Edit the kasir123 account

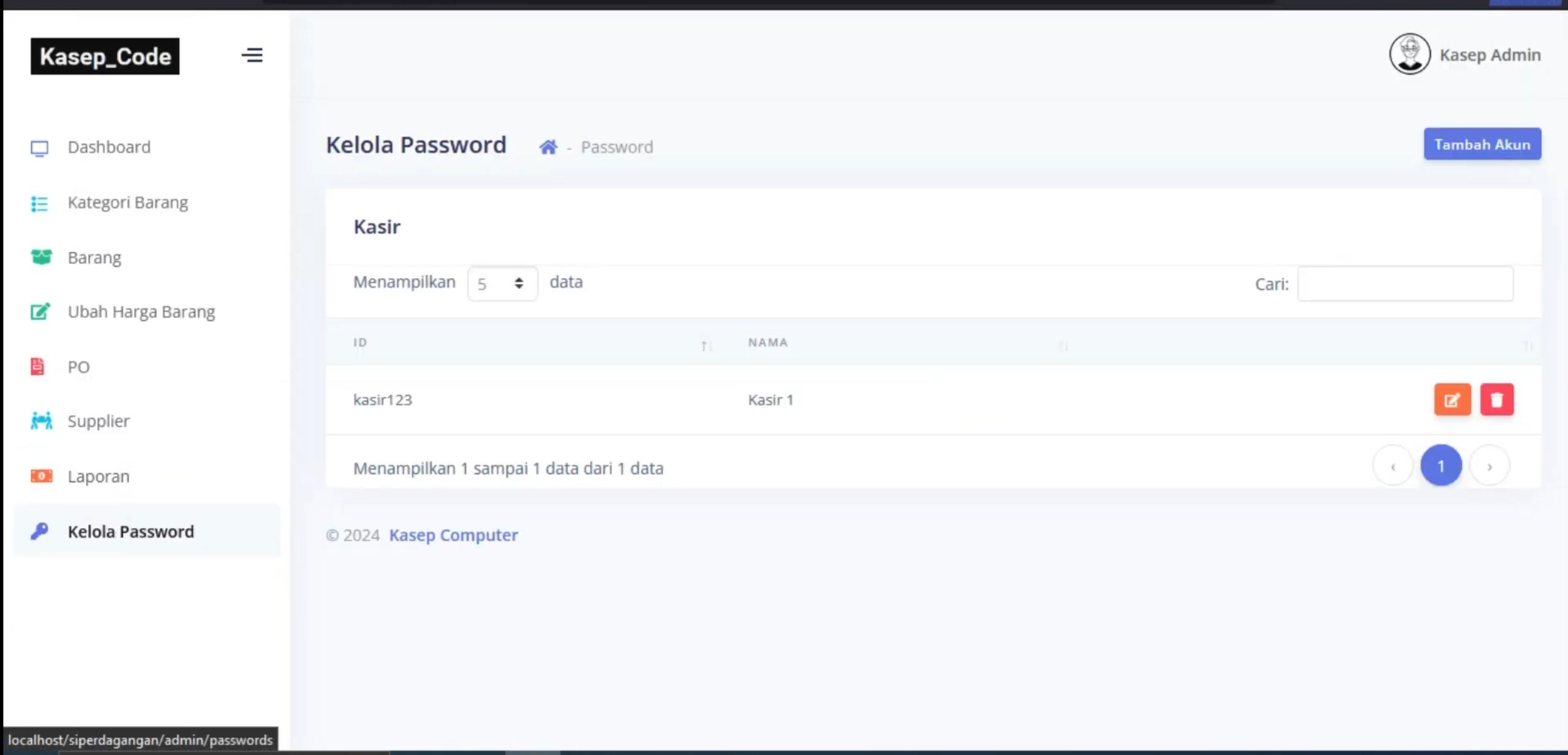click(1452, 400)
